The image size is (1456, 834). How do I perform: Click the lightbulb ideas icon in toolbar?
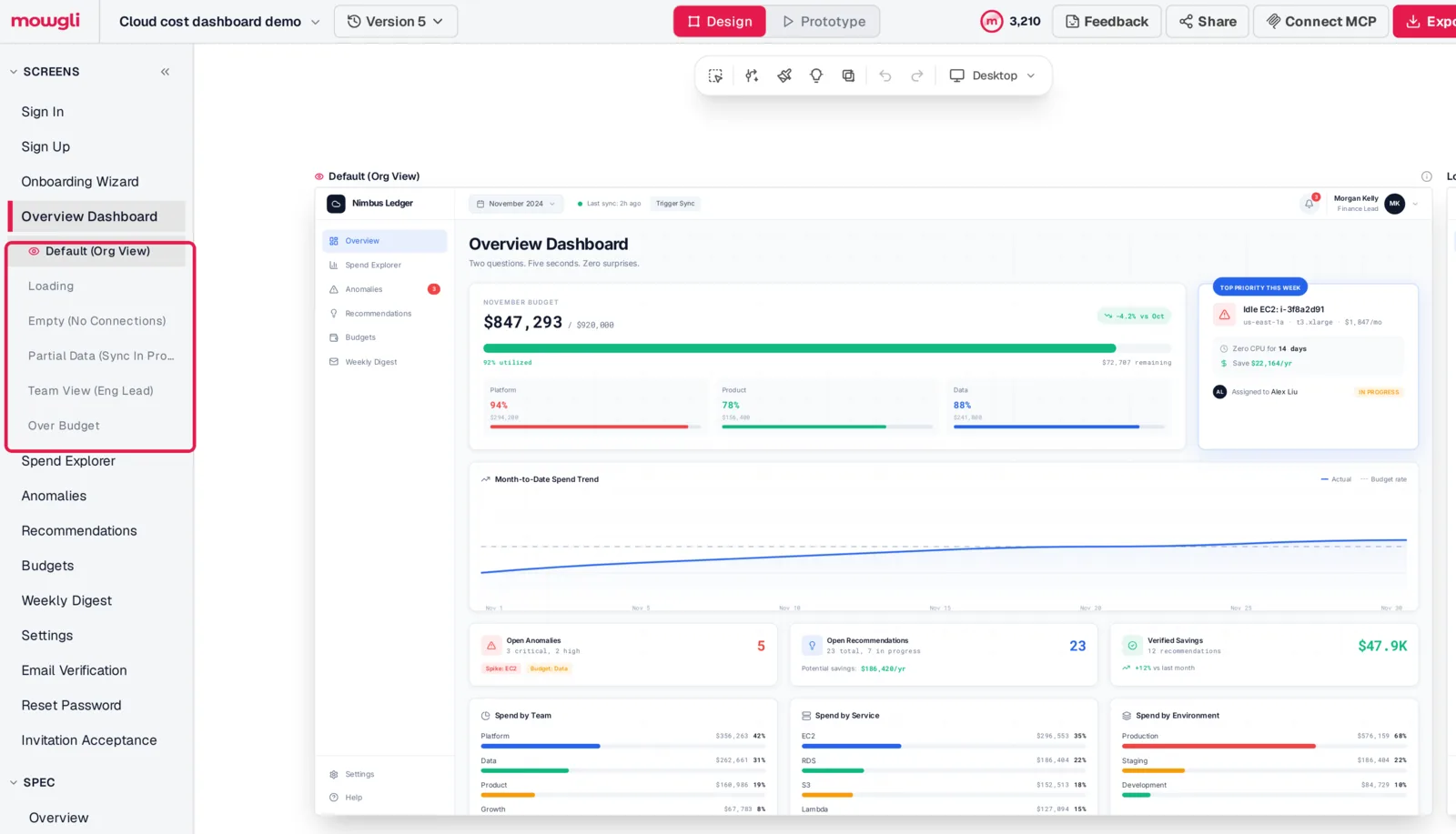(x=816, y=75)
